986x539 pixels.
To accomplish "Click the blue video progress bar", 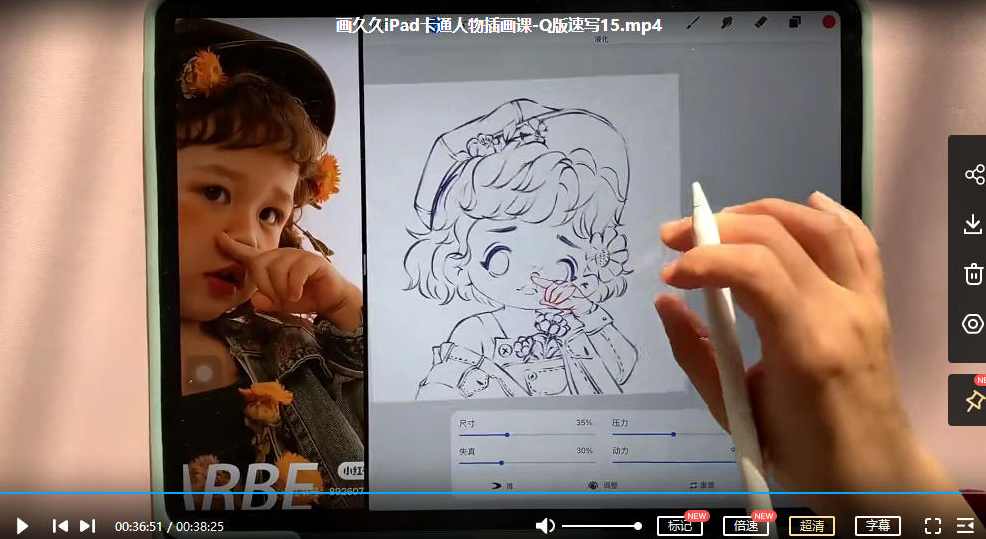I will point(493,493).
